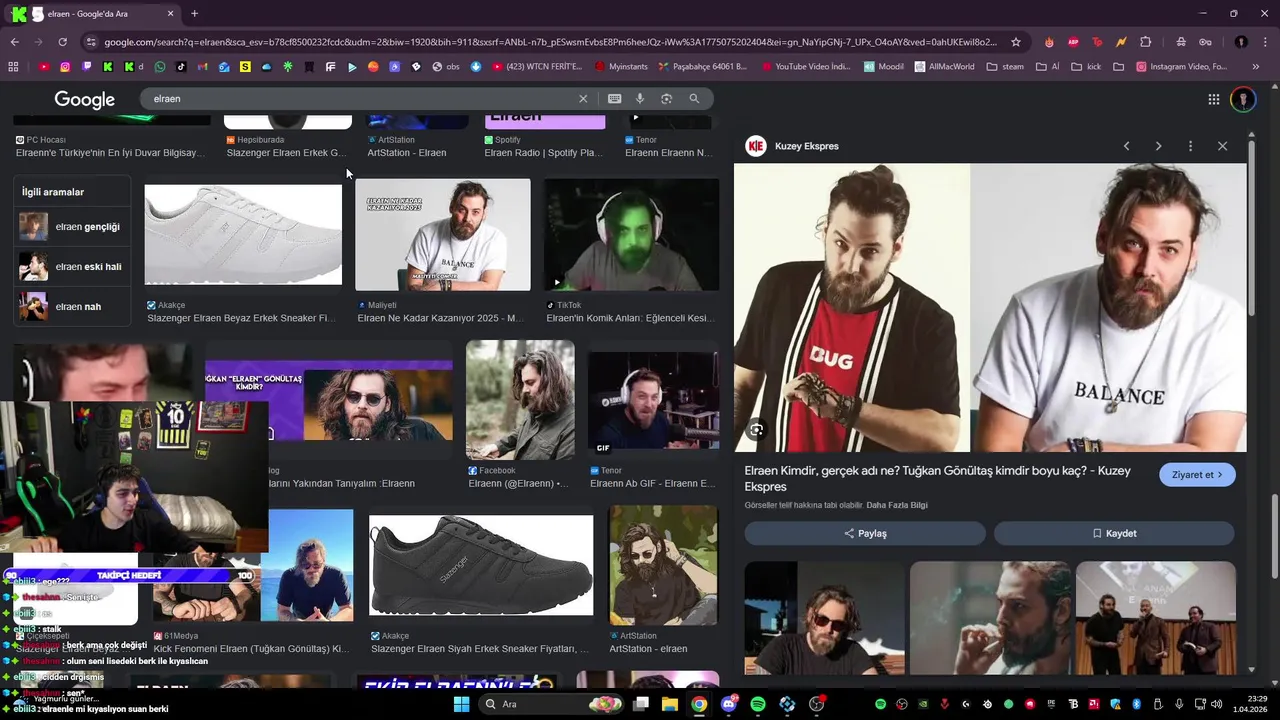Open ArtStation elraen cartoon portrait
The height and width of the screenshot is (720, 1280).
pos(663,566)
